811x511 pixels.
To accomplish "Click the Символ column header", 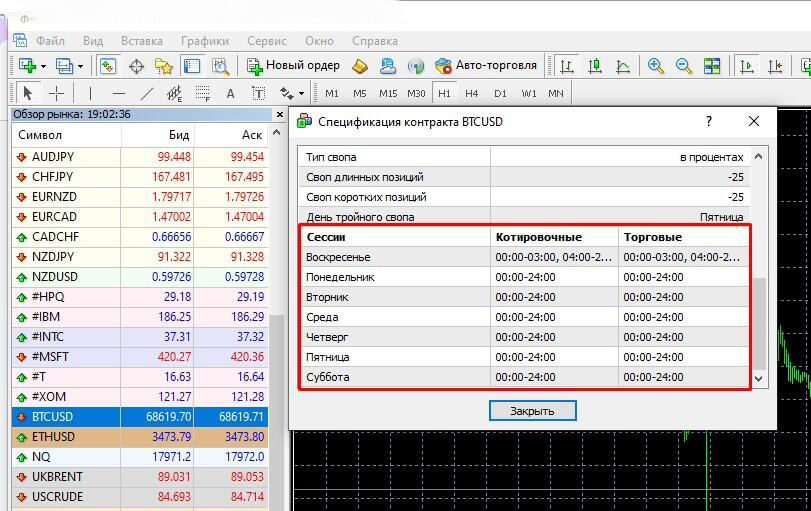I will (x=66, y=135).
